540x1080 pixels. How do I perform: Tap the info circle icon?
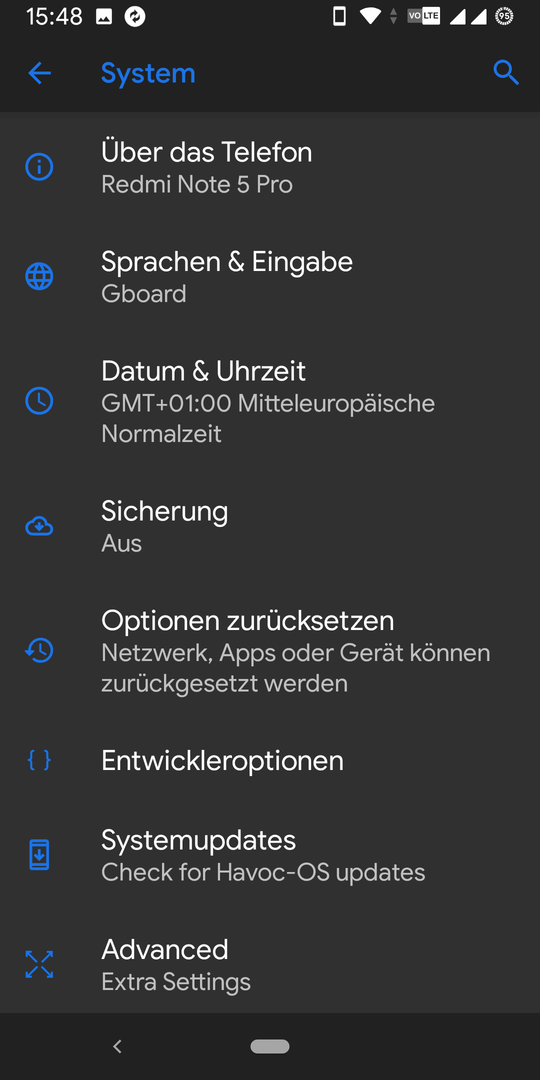click(39, 167)
